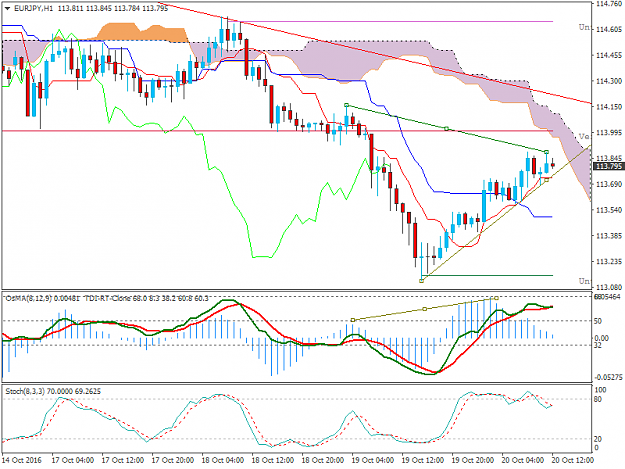Select the 17 Oct 20:00 time label

tap(173, 460)
